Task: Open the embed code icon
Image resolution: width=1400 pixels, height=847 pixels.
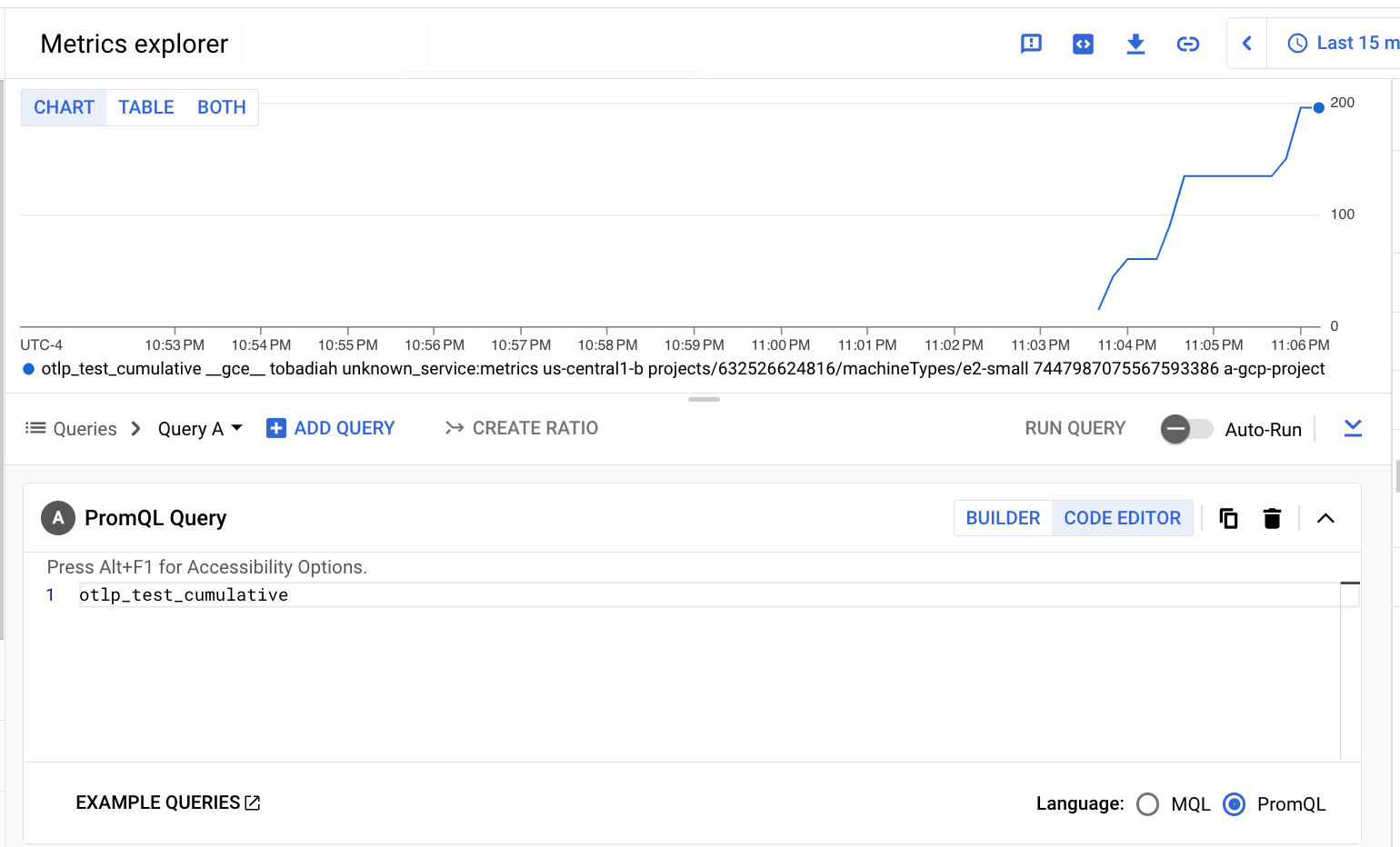Action: tap(1083, 43)
